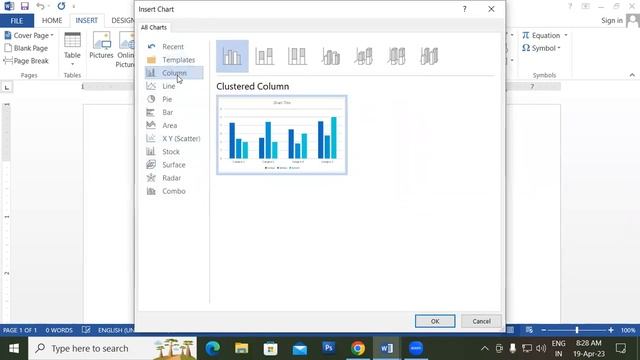Click the Pictures button in ribbon
This screenshot has height=360, width=640.
click(101, 46)
